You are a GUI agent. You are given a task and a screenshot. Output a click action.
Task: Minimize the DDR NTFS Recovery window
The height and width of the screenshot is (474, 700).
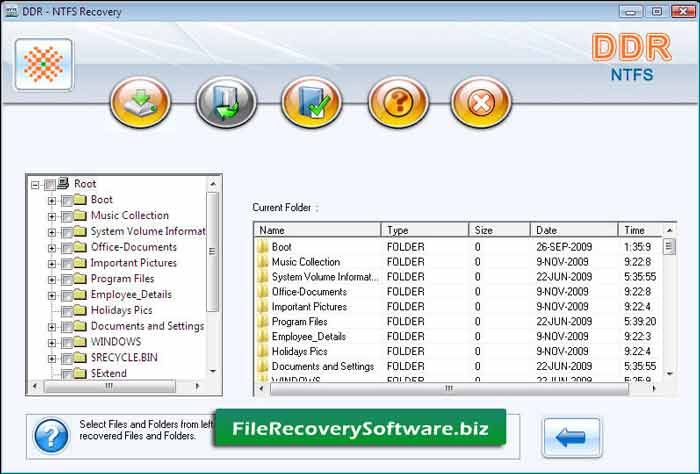point(631,11)
